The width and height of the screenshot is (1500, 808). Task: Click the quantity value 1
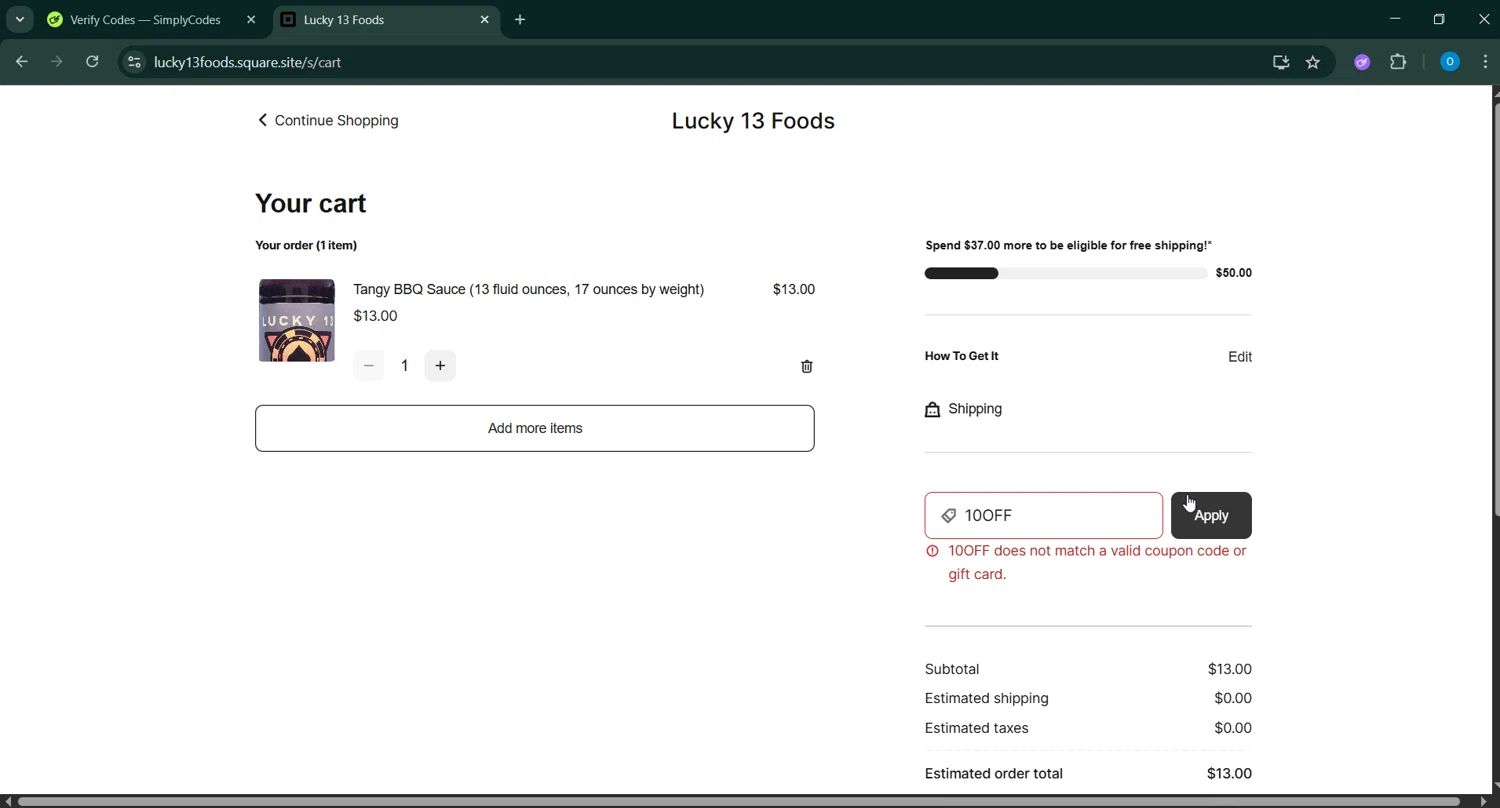pyautogui.click(x=404, y=366)
